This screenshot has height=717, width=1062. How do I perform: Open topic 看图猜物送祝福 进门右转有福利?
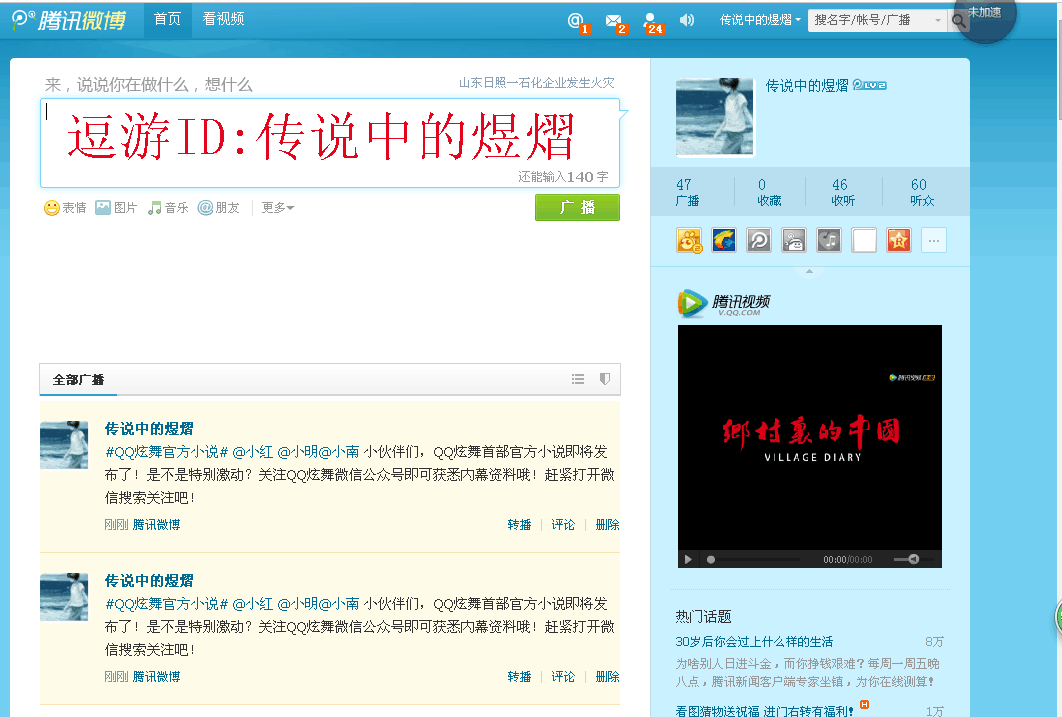[764, 710]
